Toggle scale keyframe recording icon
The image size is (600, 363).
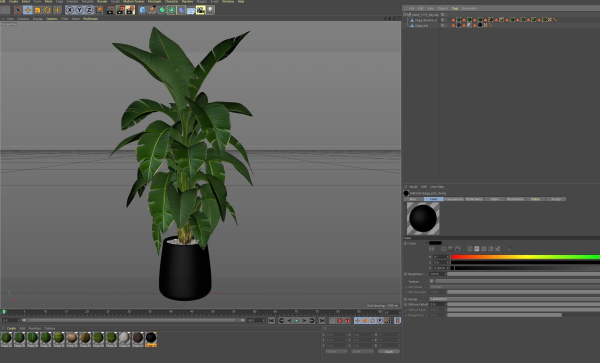pos(365,321)
